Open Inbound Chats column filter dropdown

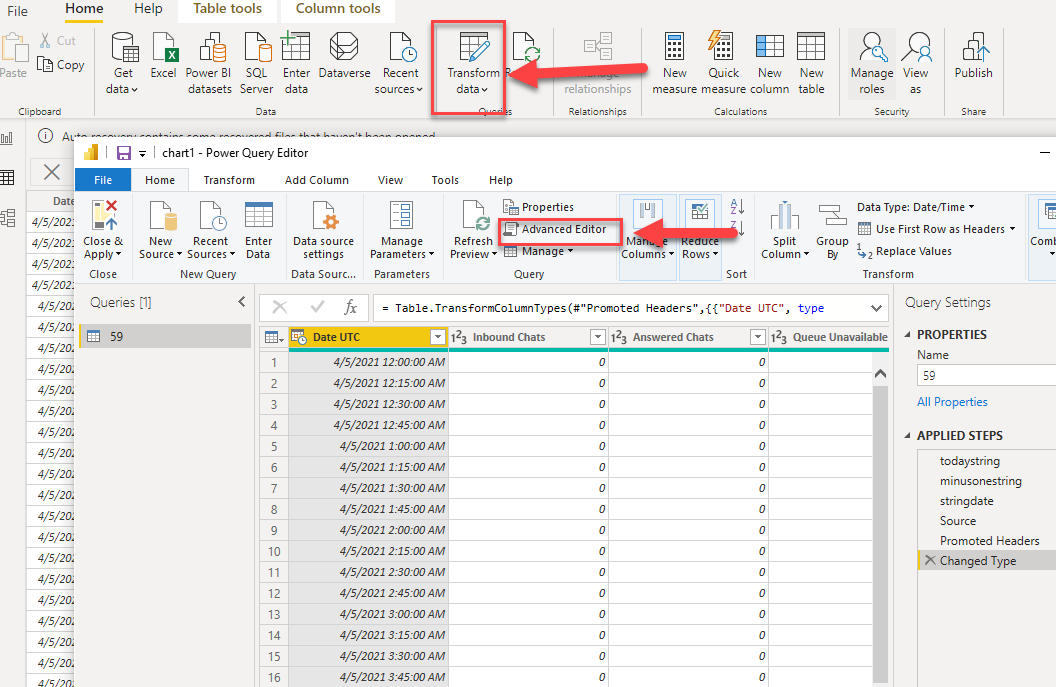597,337
